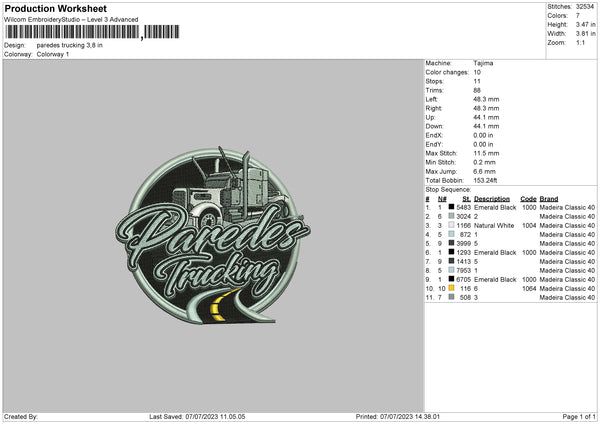Click the "Created By:" footer label

point(21,417)
